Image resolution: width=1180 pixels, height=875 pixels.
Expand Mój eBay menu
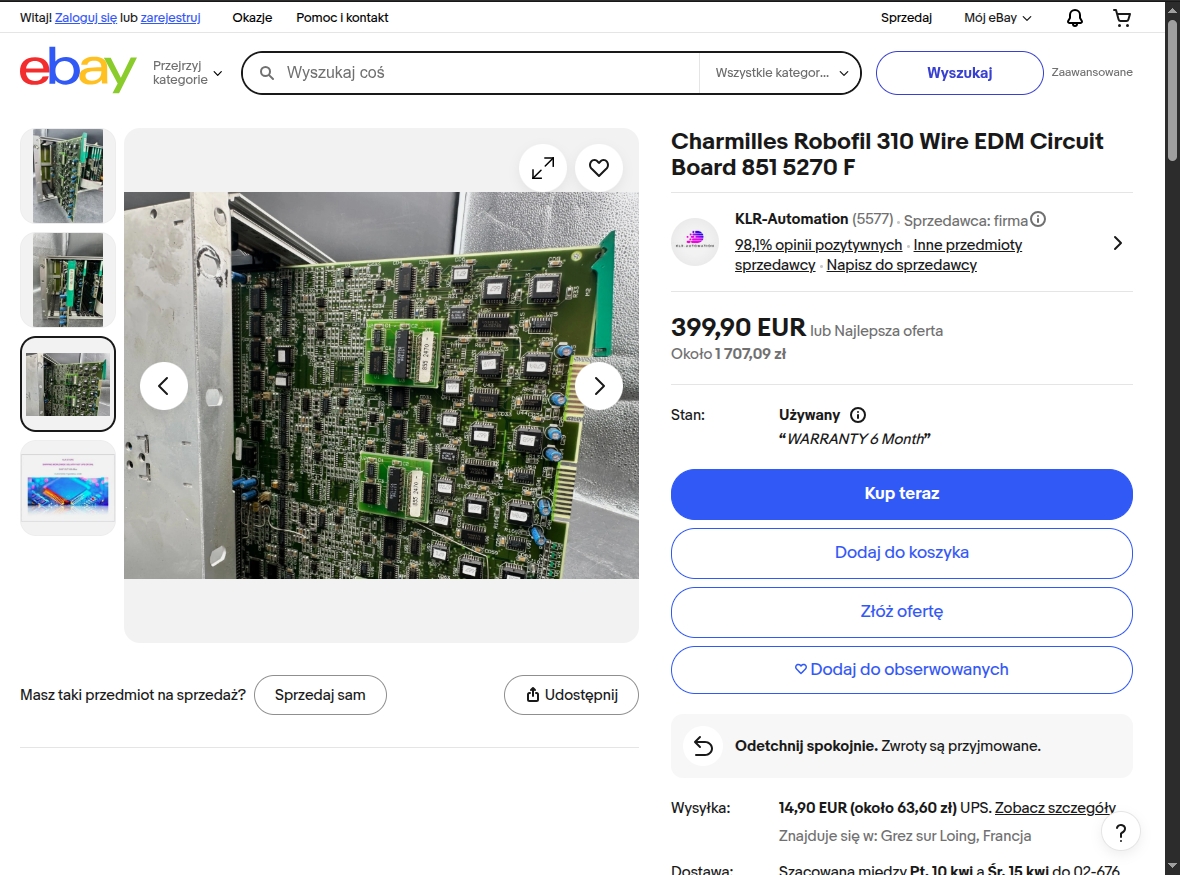point(997,18)
